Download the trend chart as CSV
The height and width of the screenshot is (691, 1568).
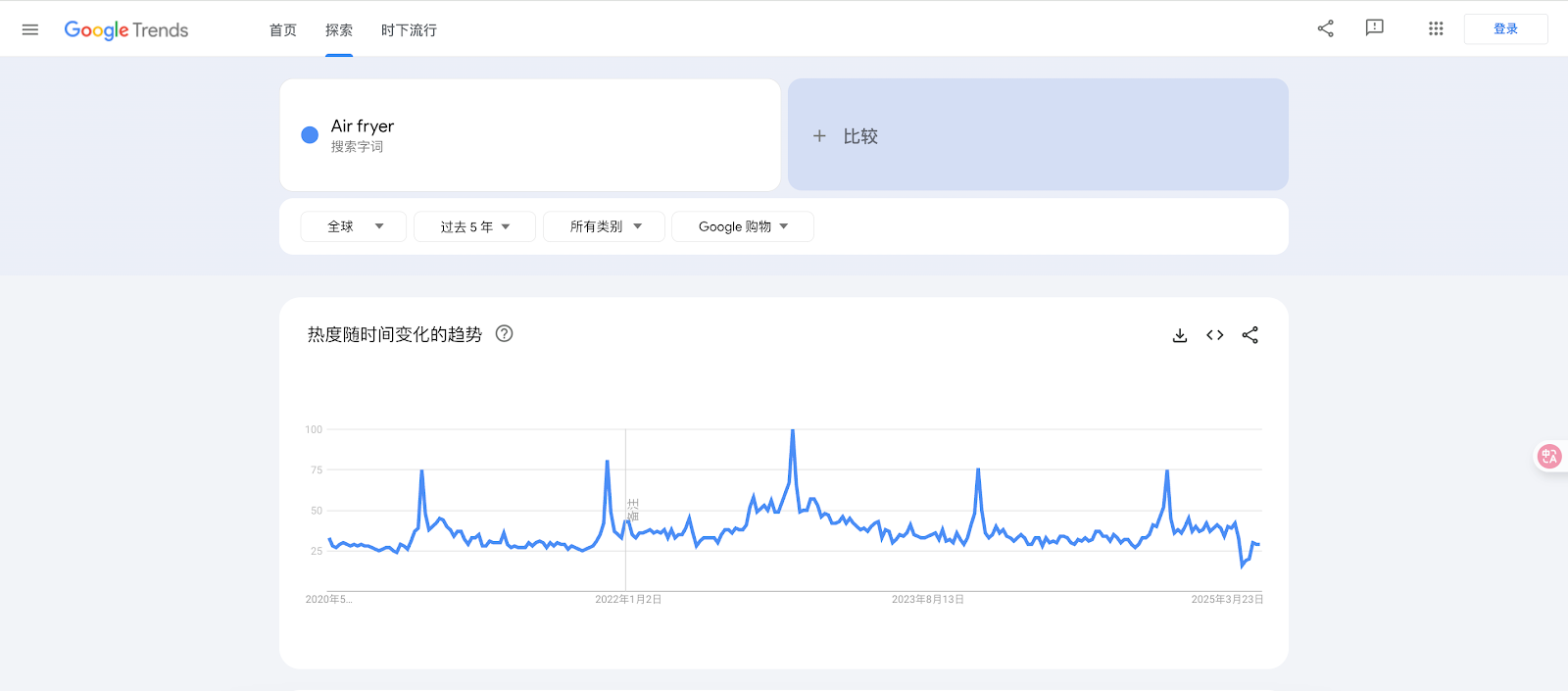click(1180, 335)
